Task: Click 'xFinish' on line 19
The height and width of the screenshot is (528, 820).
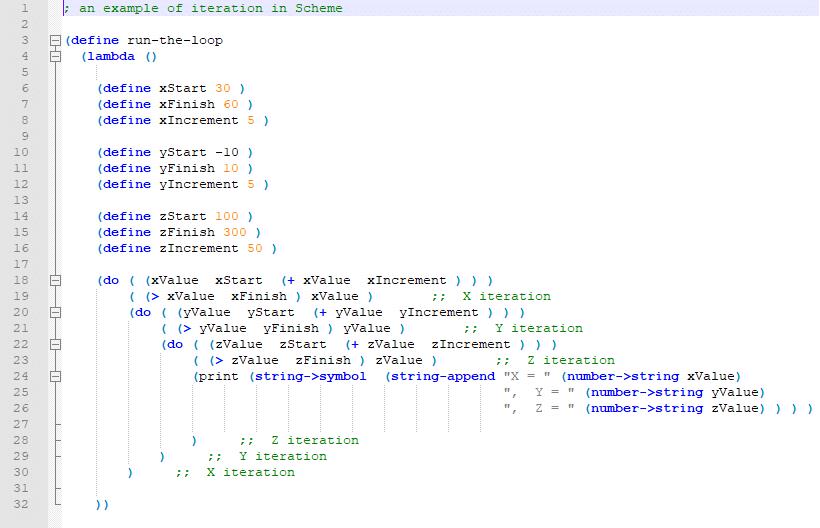Action: [x=259, y=296]
